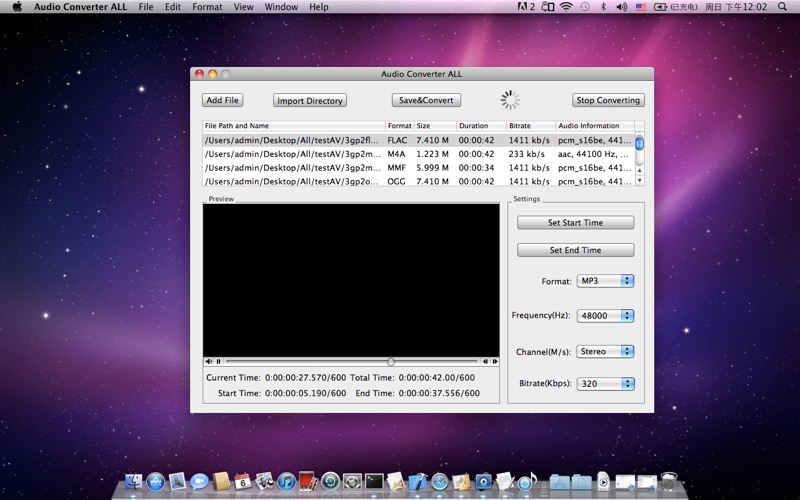
Task: Select the M4A file row in list
Action: coord(419,154)
